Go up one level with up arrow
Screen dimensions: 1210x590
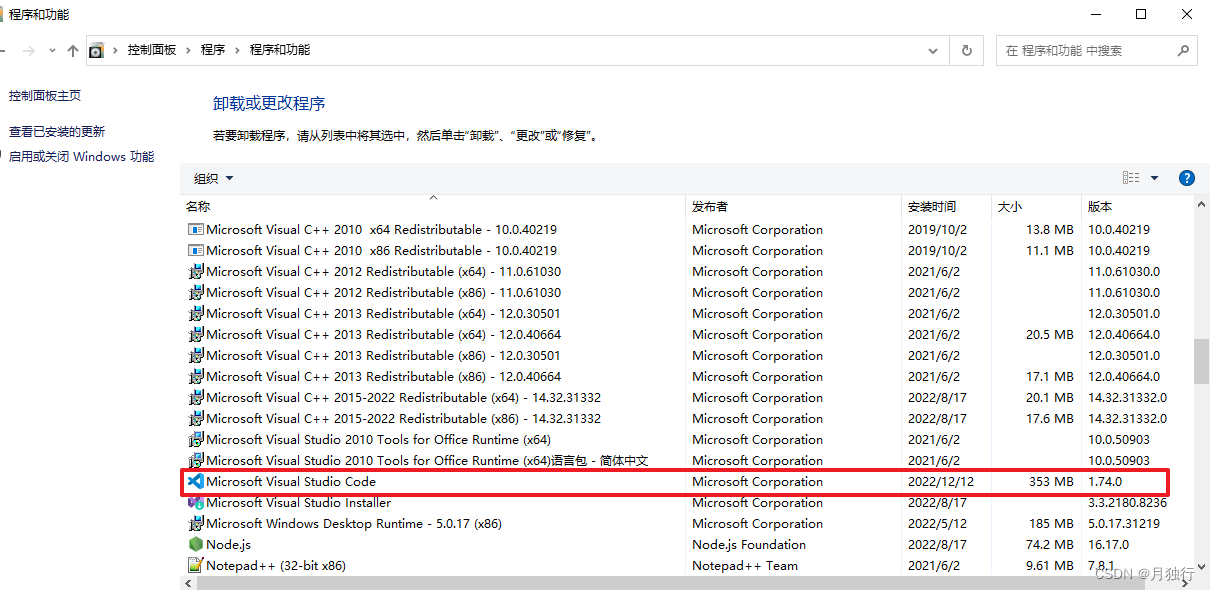(x=73, y=50)
